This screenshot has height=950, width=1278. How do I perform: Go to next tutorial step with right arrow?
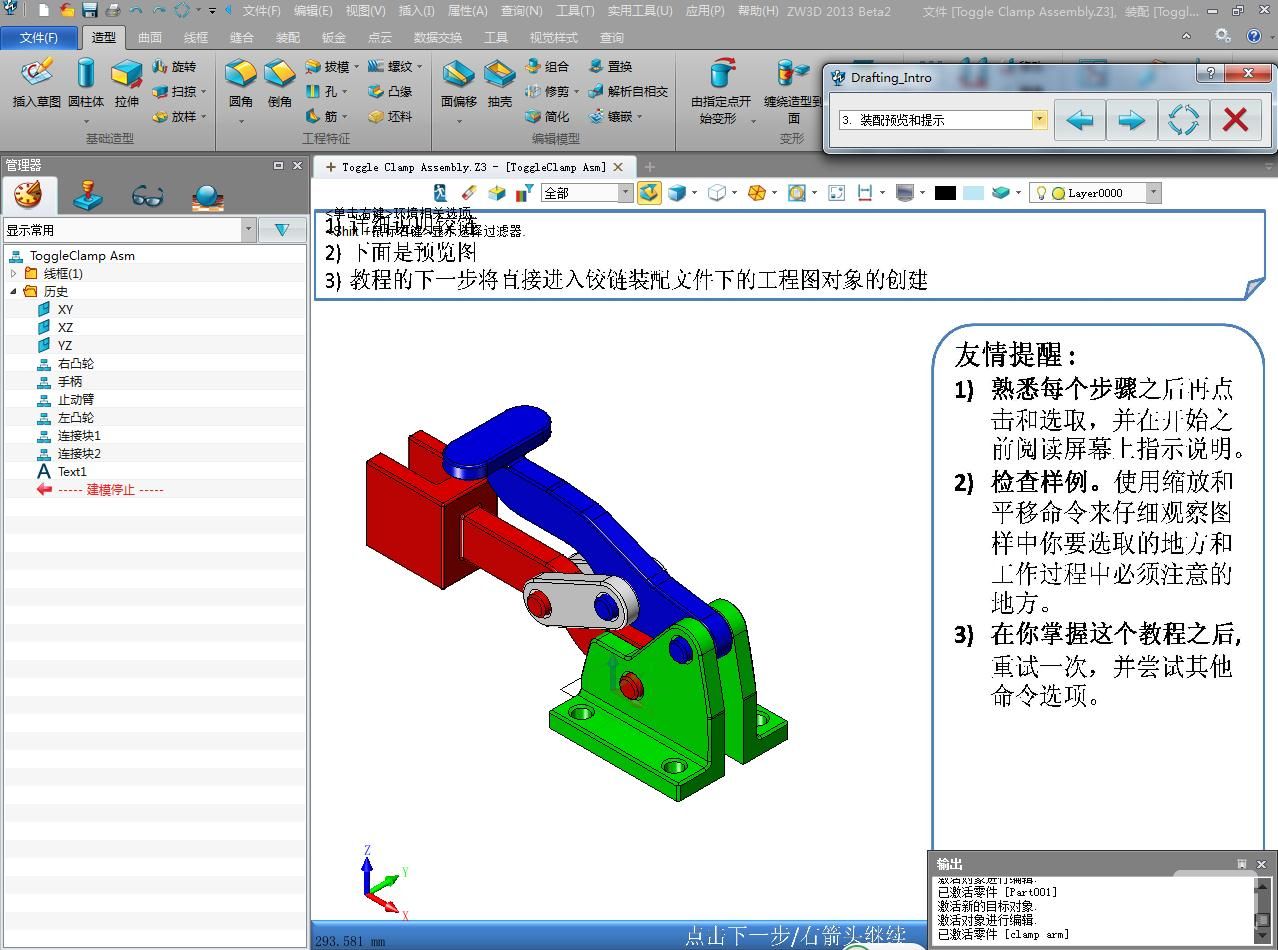[x=1131, y=120]
